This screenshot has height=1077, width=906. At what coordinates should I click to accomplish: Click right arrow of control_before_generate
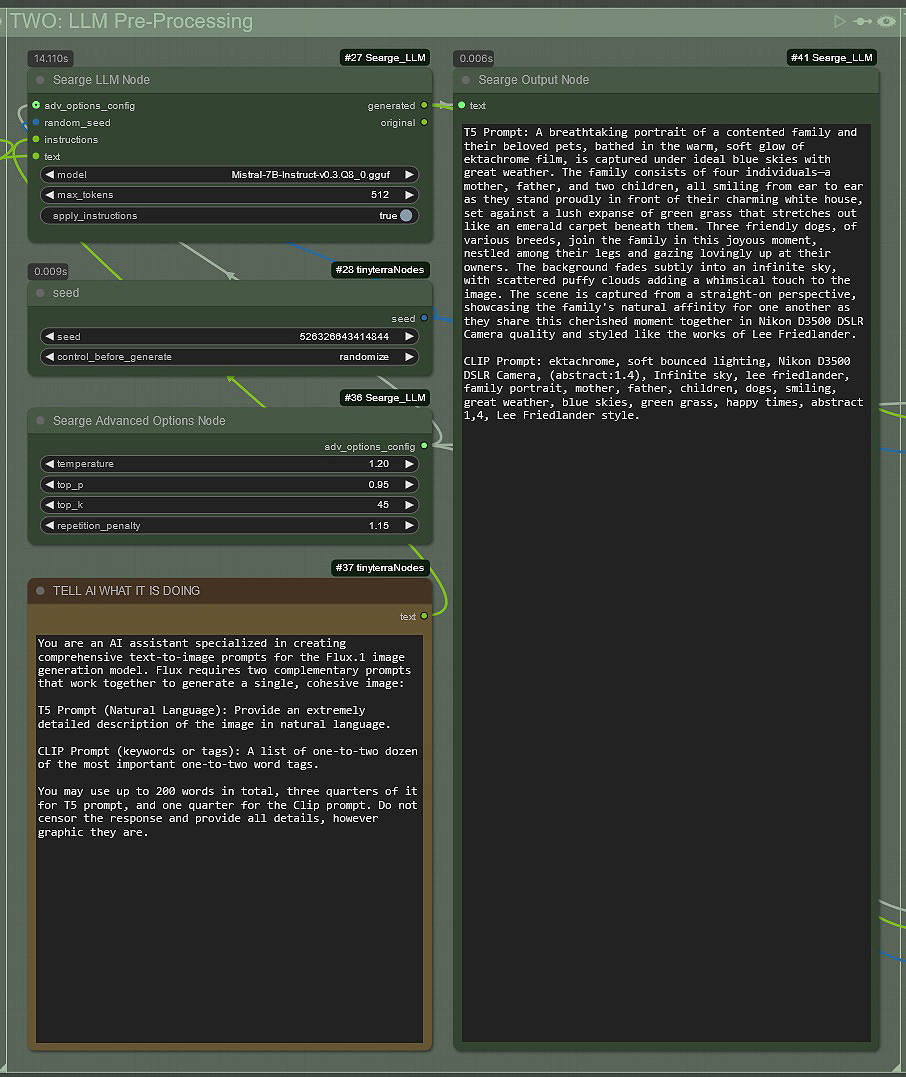[409, 357]
